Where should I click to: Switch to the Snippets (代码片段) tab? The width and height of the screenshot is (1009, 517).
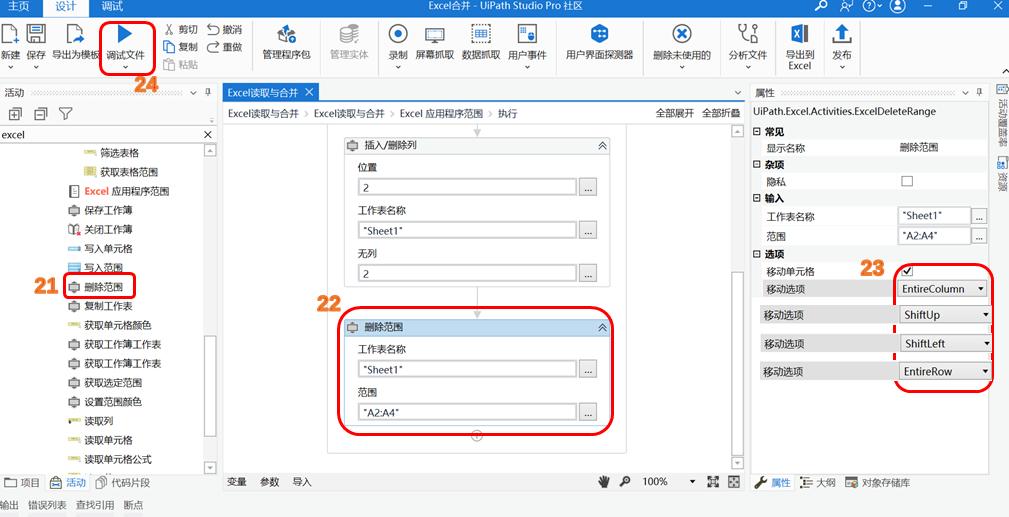tap(124, 482)
